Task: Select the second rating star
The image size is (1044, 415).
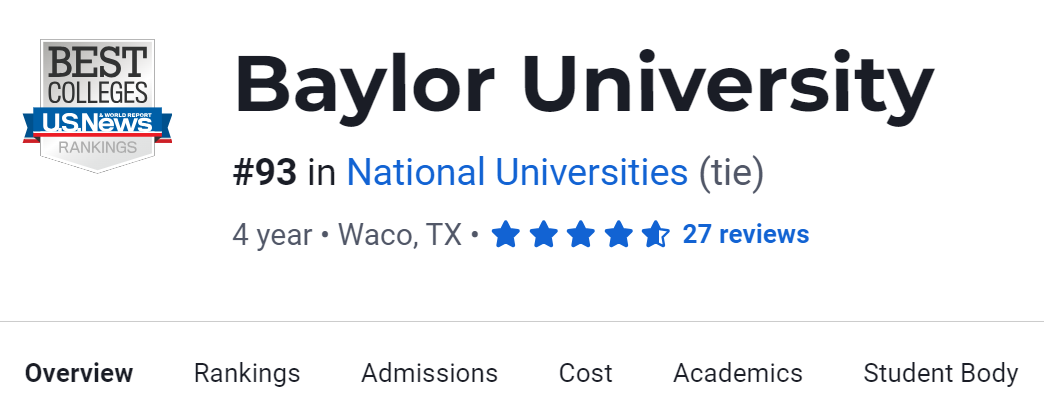Action: 544,235
